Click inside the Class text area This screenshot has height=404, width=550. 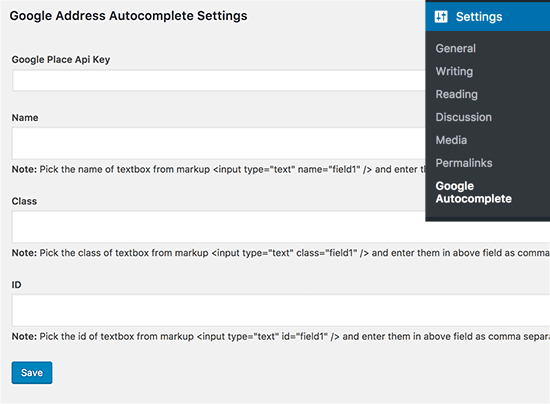[x=281, y=227]
